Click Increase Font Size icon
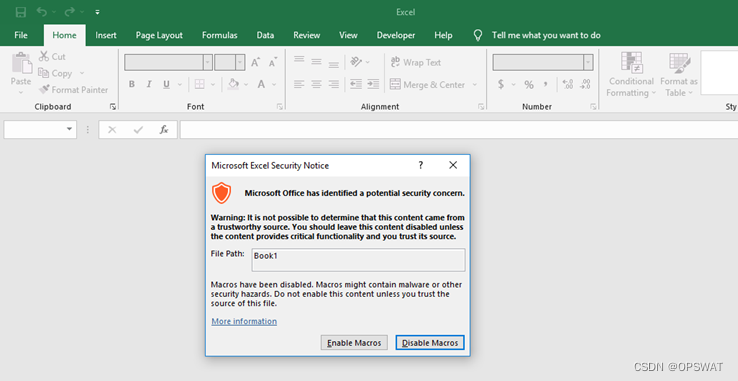This screenshot has width=738, height=381. click(x=256, y=62)
